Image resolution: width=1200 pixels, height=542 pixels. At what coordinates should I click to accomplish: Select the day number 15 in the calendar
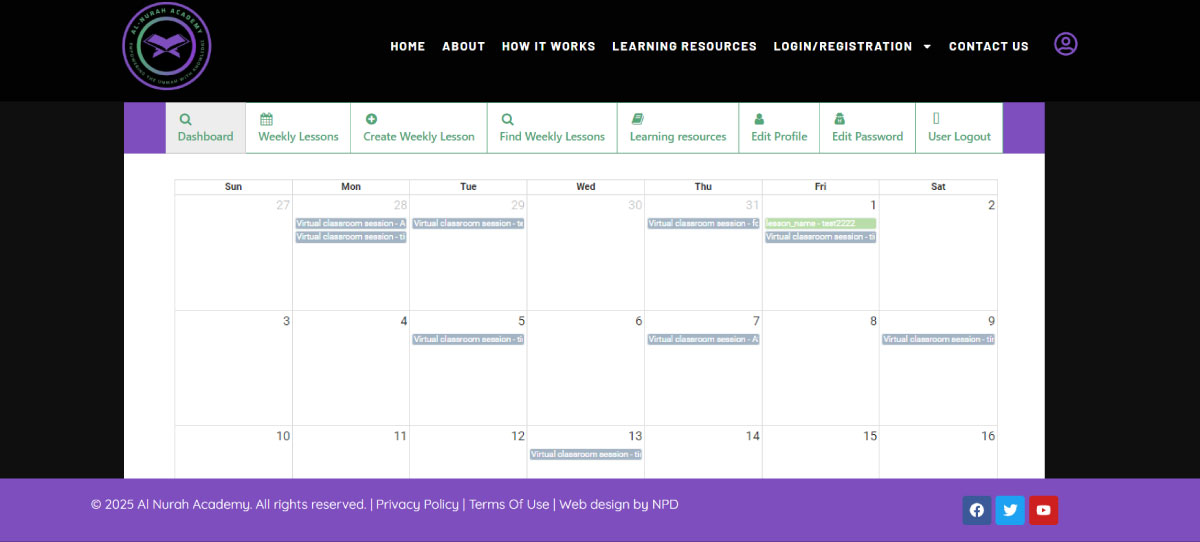click(x=870, y=436)
